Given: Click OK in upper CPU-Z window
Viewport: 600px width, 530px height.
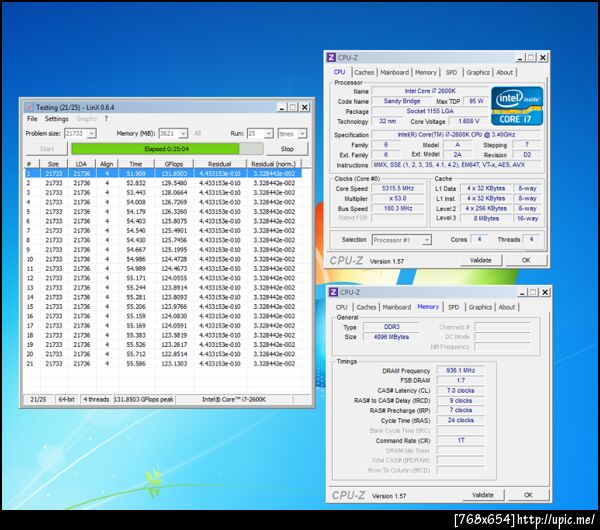Looking at the screenshot, I should pos(526,260).
